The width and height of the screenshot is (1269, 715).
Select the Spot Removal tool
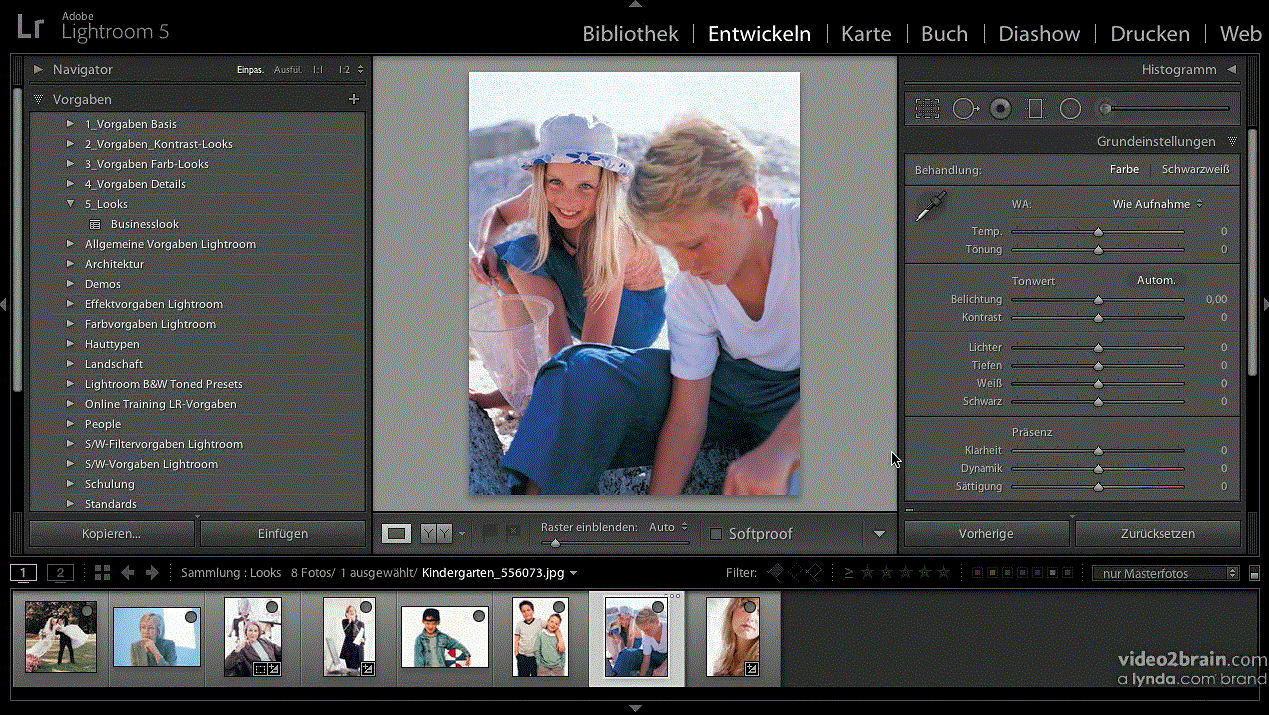pyautogui.click(x=965, y=108)
